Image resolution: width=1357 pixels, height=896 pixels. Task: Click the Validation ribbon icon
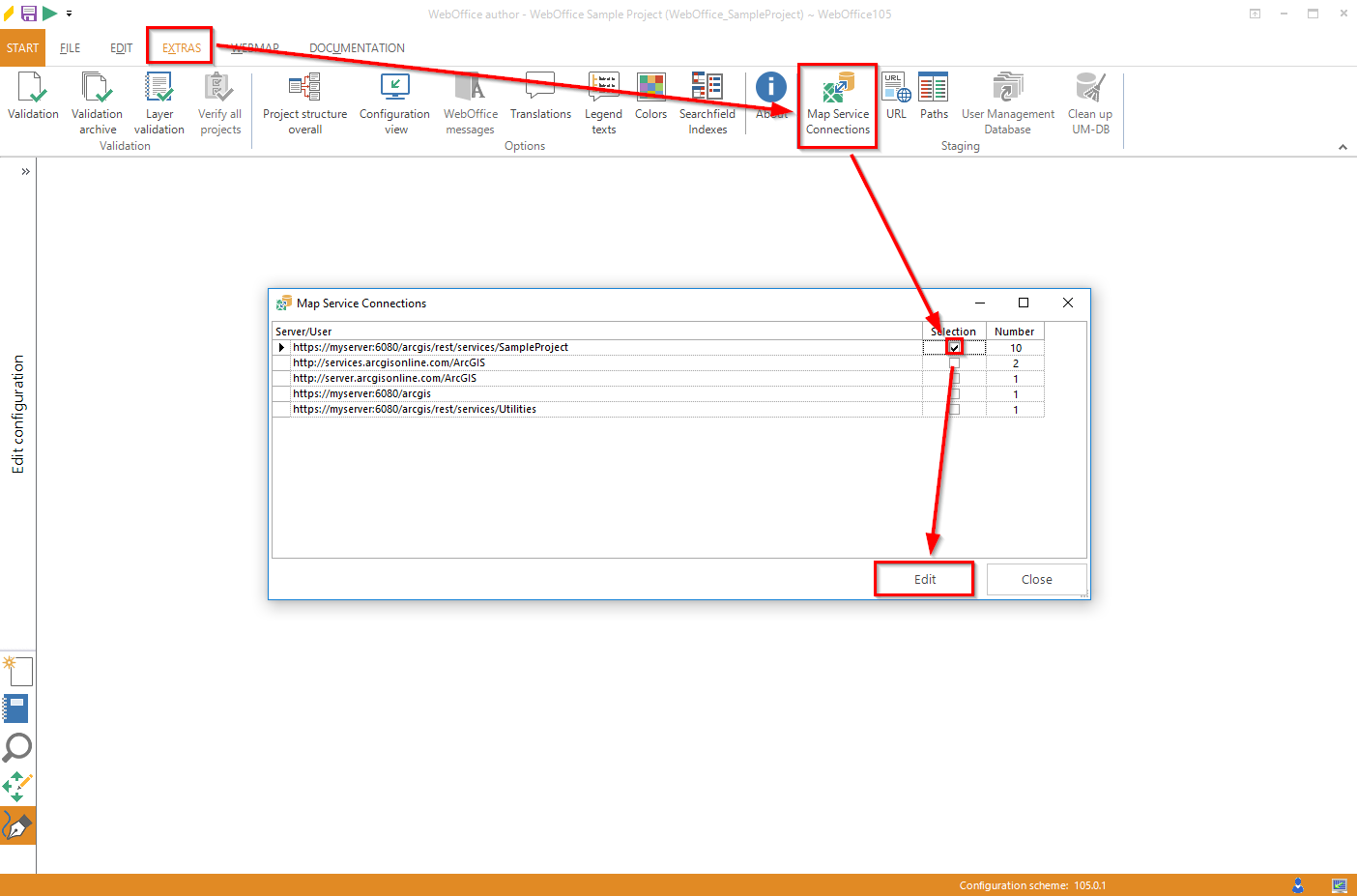33,97
